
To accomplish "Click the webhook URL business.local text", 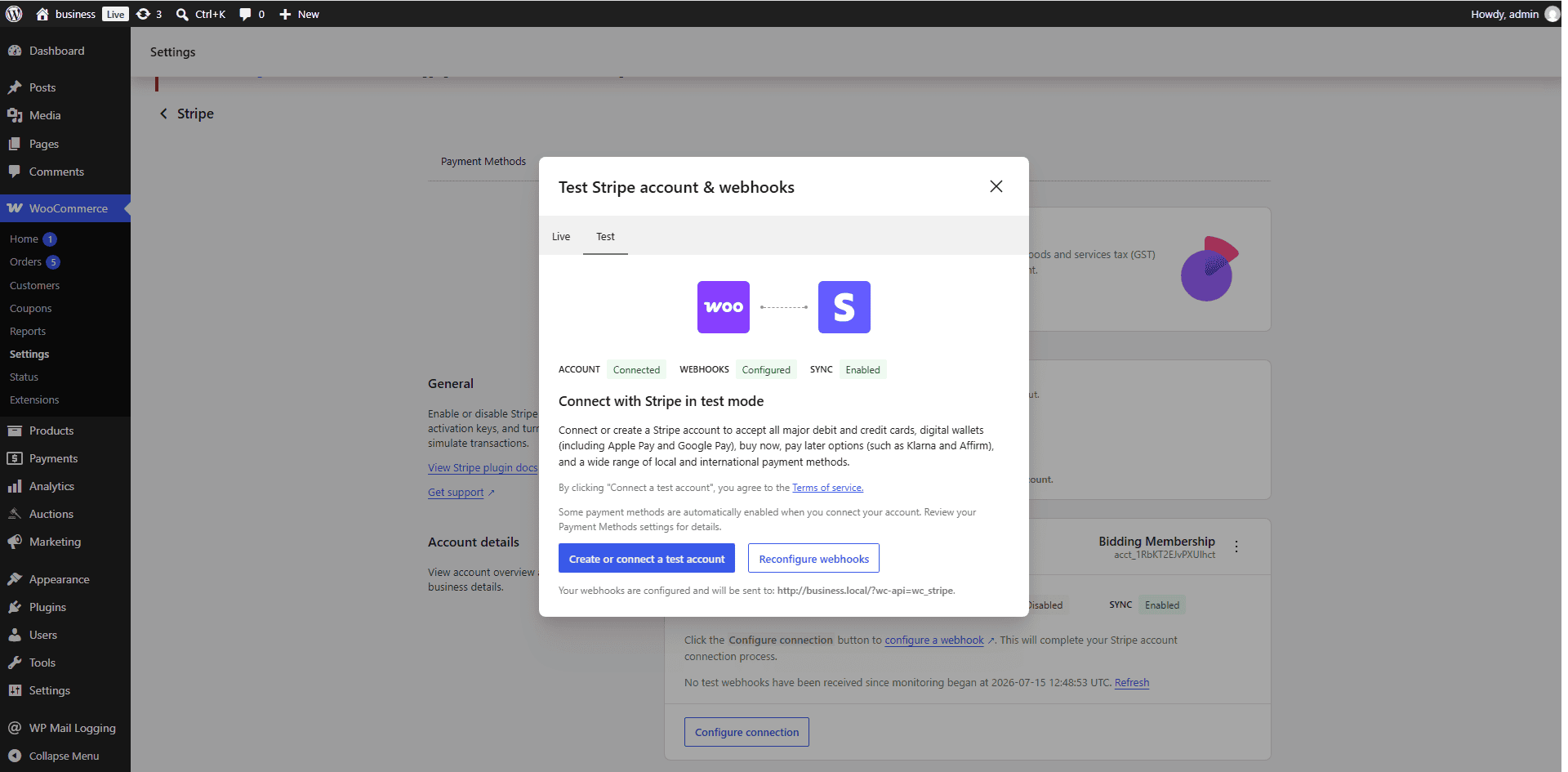I will click(x=866, y=591).
